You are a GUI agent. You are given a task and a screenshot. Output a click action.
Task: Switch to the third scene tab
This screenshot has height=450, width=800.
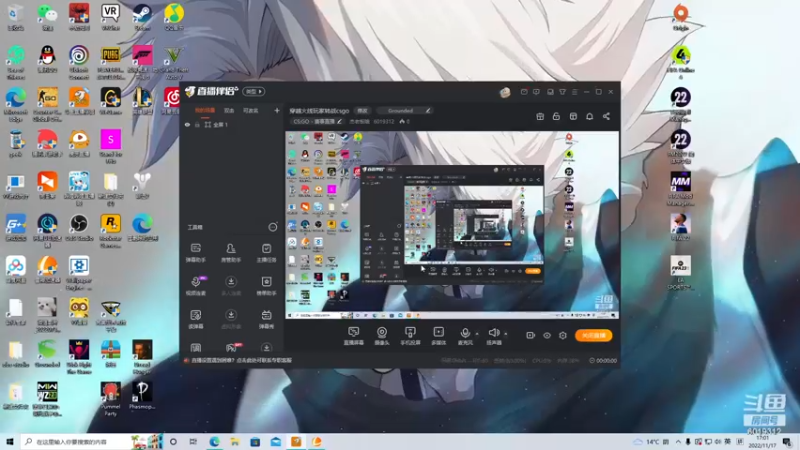251,110
